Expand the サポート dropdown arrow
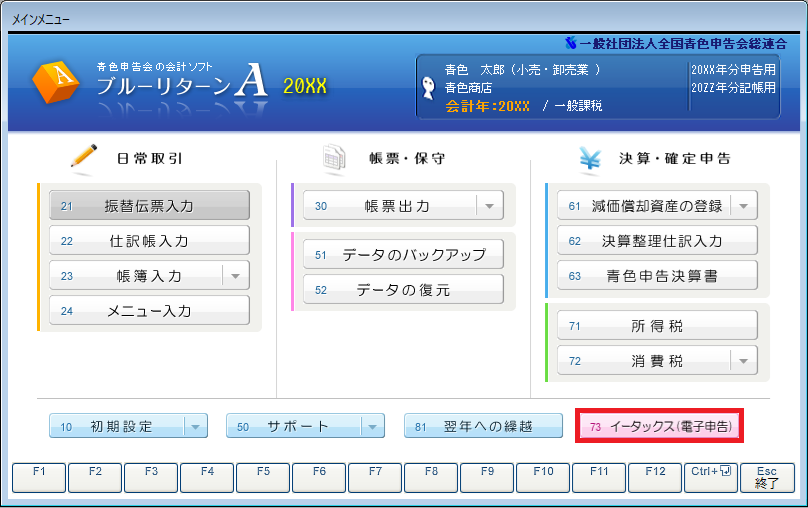Screen dimensions: 808x508 click(371, 427)
